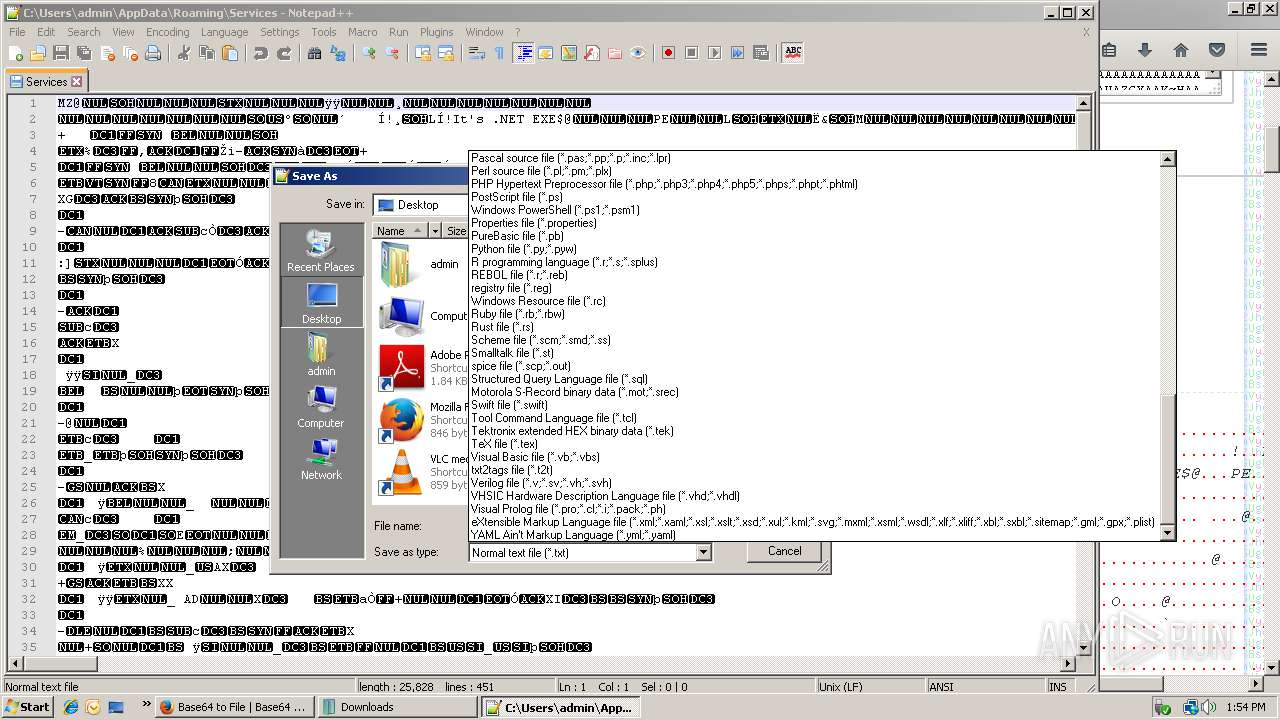This screenshot has width=1280, height=720.
Task: Toggle synchronize horizontal scrolling
Action: coord(445,53)
